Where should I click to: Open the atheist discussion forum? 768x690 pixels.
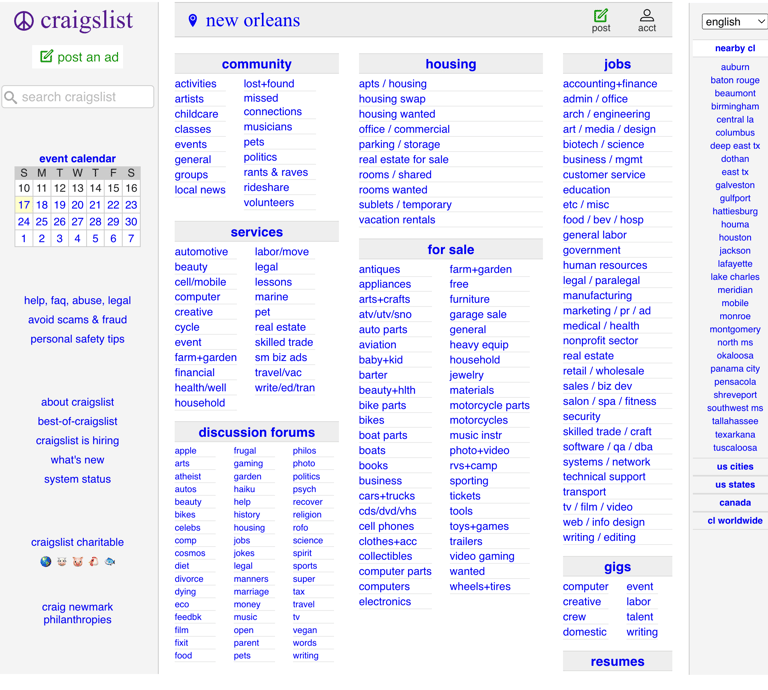tap(188, 476)
